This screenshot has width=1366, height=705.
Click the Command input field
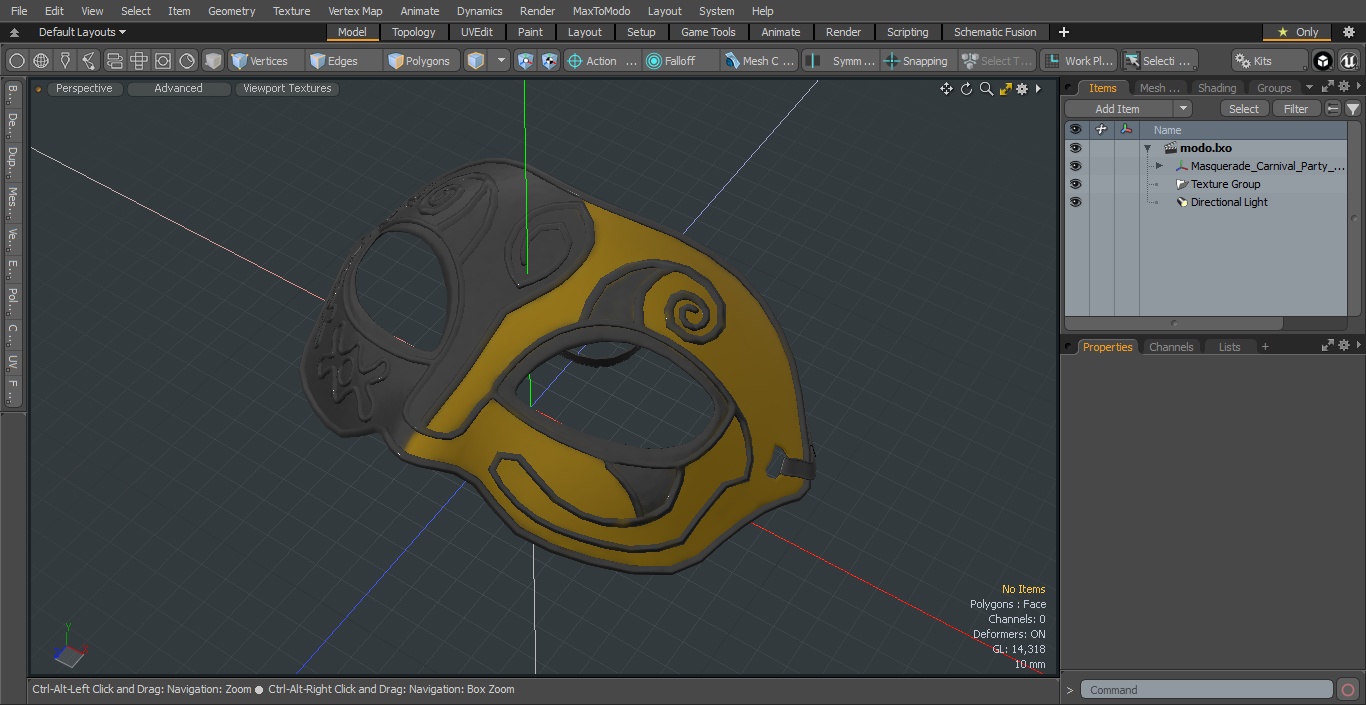(1207, 690)
